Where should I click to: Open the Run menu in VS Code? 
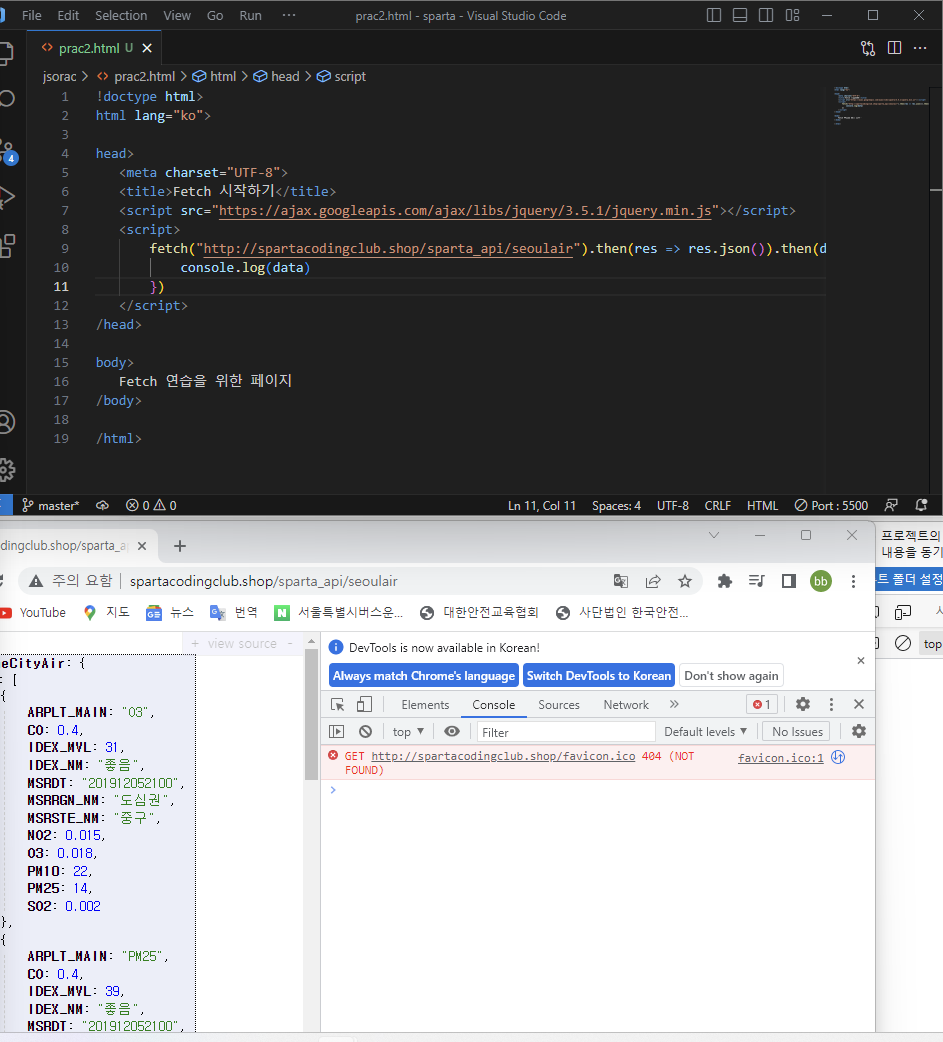[x=250, y=15]
